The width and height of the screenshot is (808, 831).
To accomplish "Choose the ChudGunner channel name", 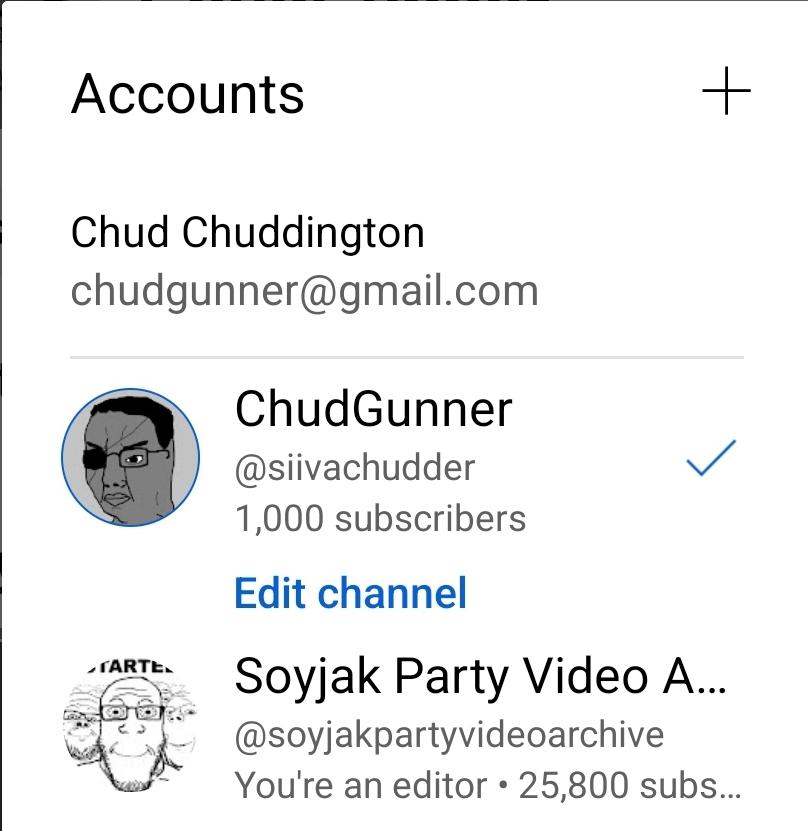I will pos(374,409).
